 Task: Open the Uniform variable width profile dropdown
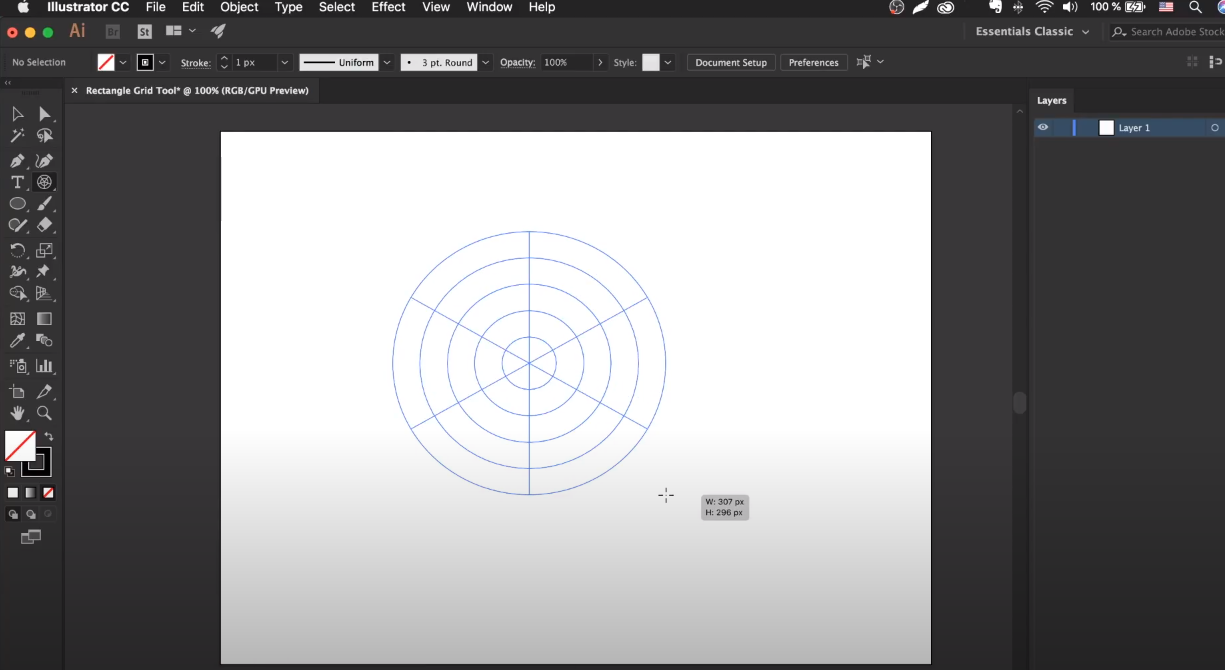[387, 62]
